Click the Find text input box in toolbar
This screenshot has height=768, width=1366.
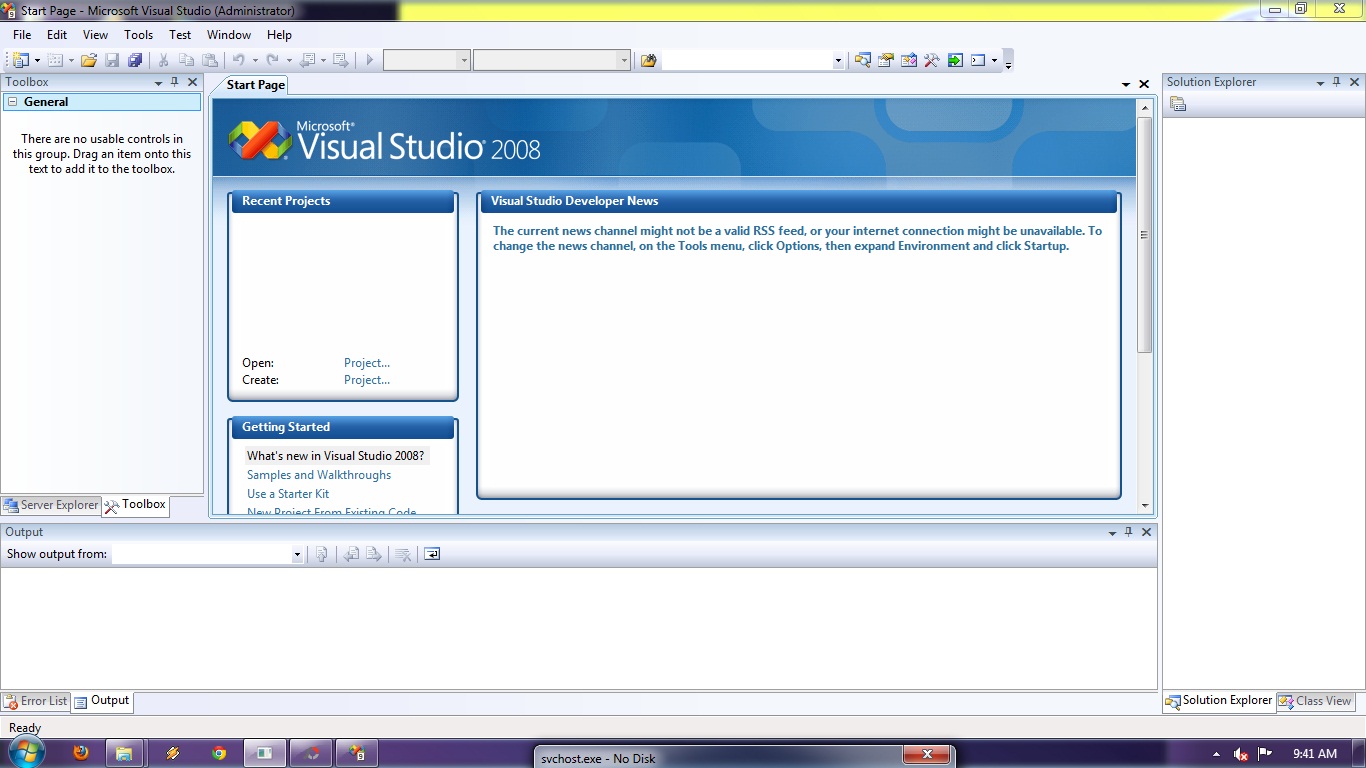(747, 60)
